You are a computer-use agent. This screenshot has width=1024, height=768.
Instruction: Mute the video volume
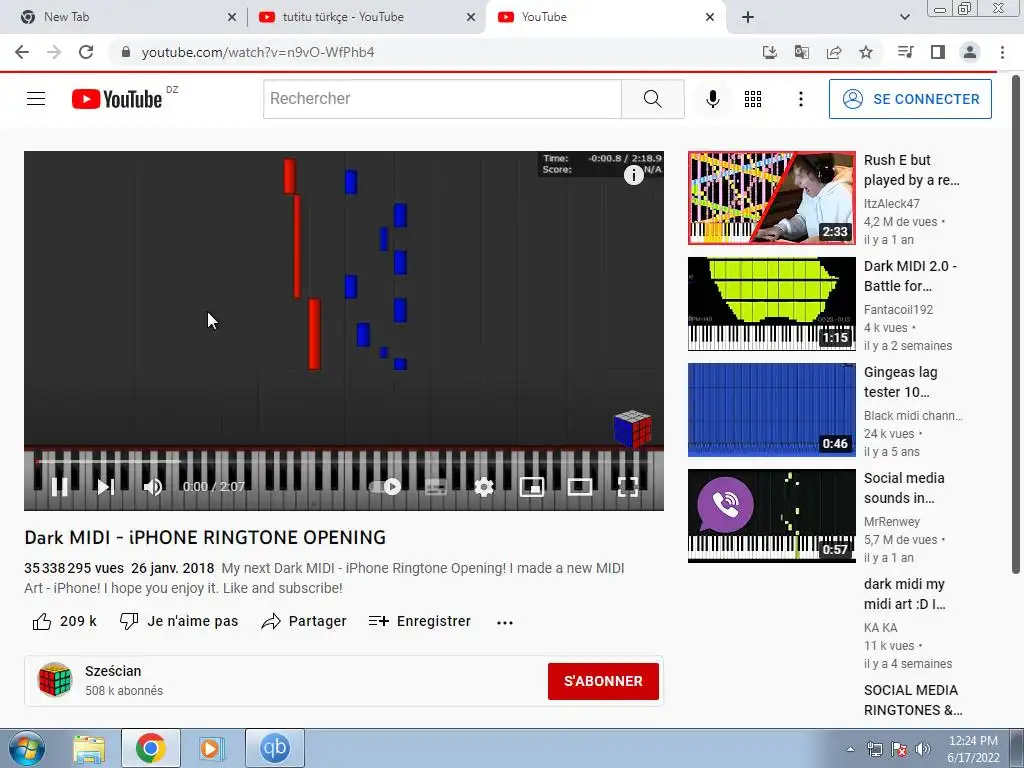(x=153, y=487)
